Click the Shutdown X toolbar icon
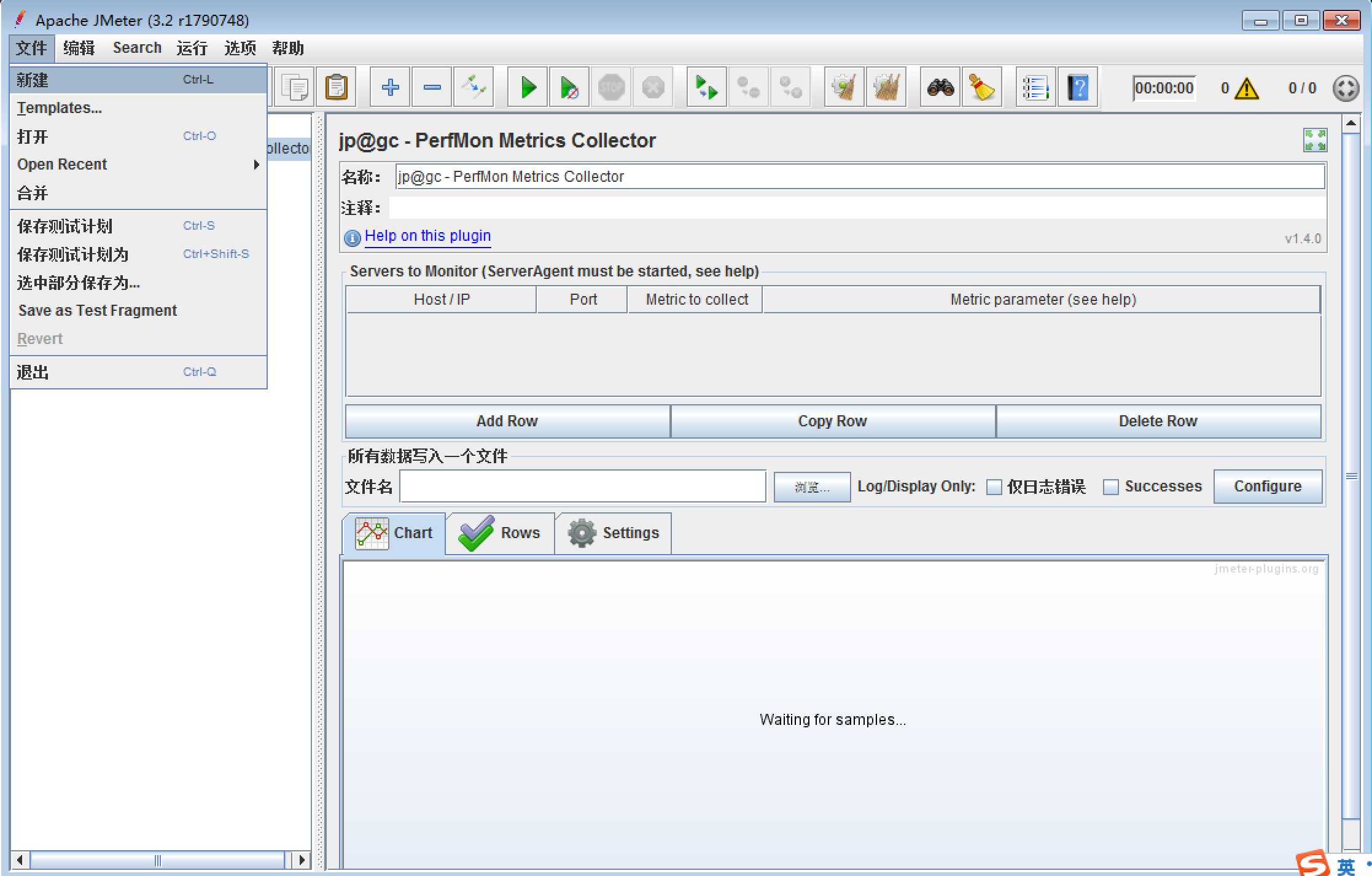The height and width of the screenshot is (876, 1372). tap(653, 87)
